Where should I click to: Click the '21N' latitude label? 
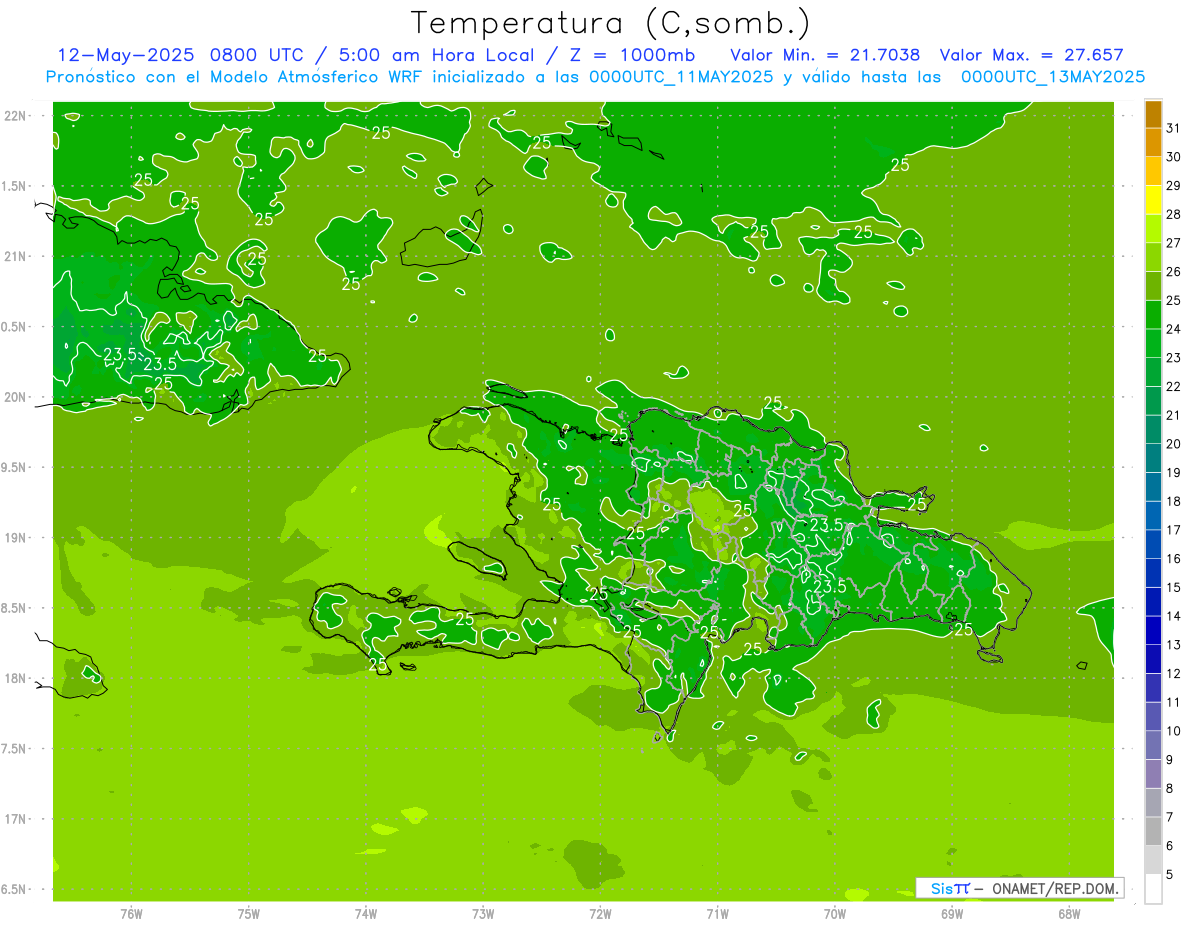click(17, 257)
